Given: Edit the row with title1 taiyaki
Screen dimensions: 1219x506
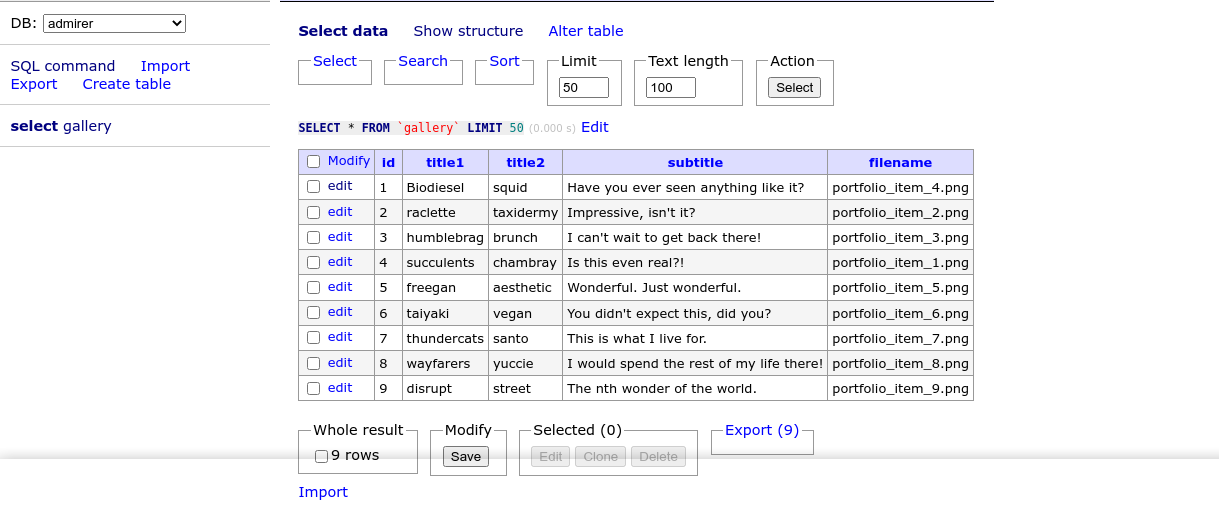Looking at the screenshot, I should click(340, 312).
